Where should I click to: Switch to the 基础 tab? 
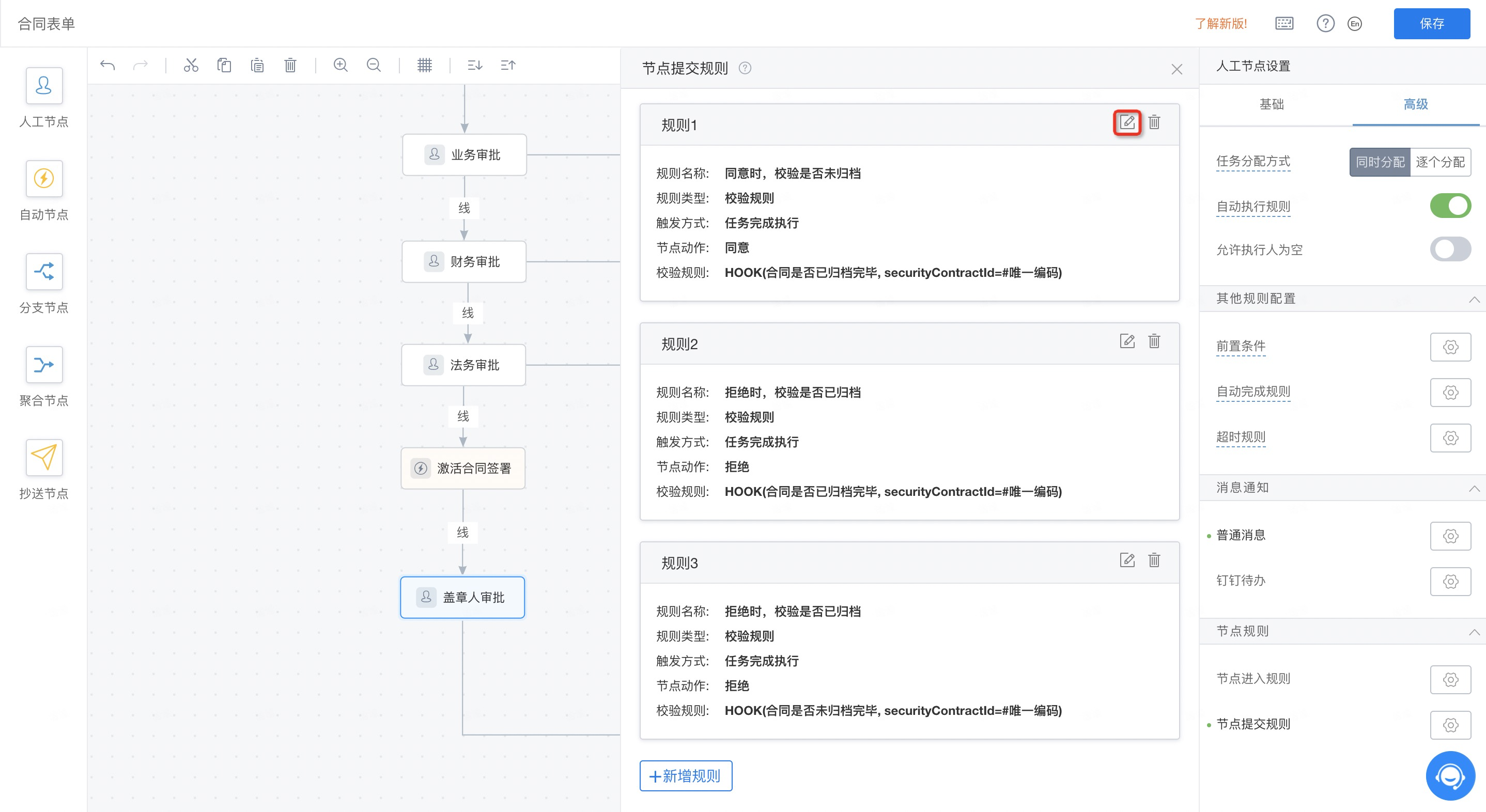pyautogui.click(x=1272, y=104)
